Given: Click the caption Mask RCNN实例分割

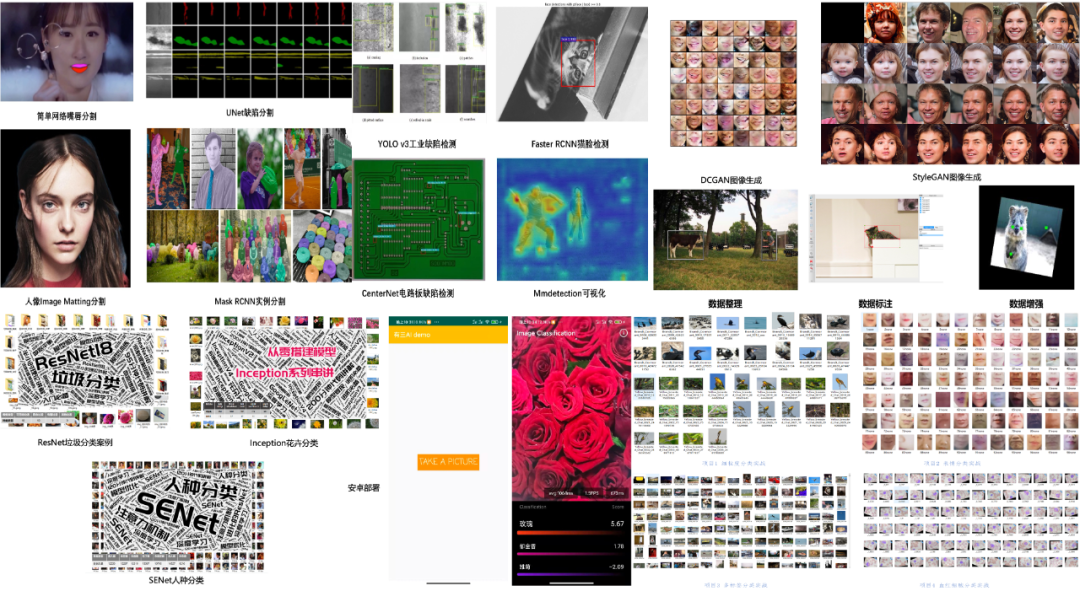Looking at the screenshot, I should 249,302.
